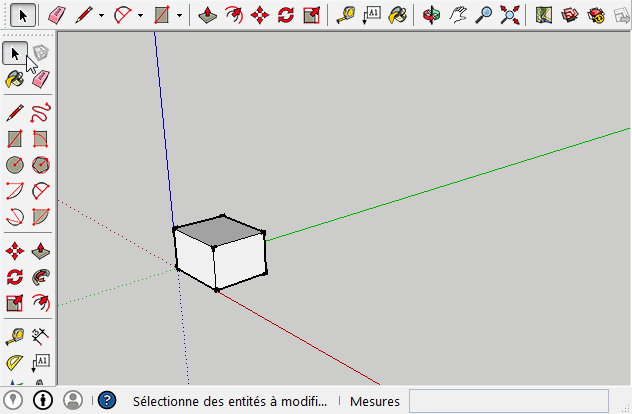The image size is (632, 414).
Task: Select the Offset tool in the left palette
Action: [x=41, y=303]
